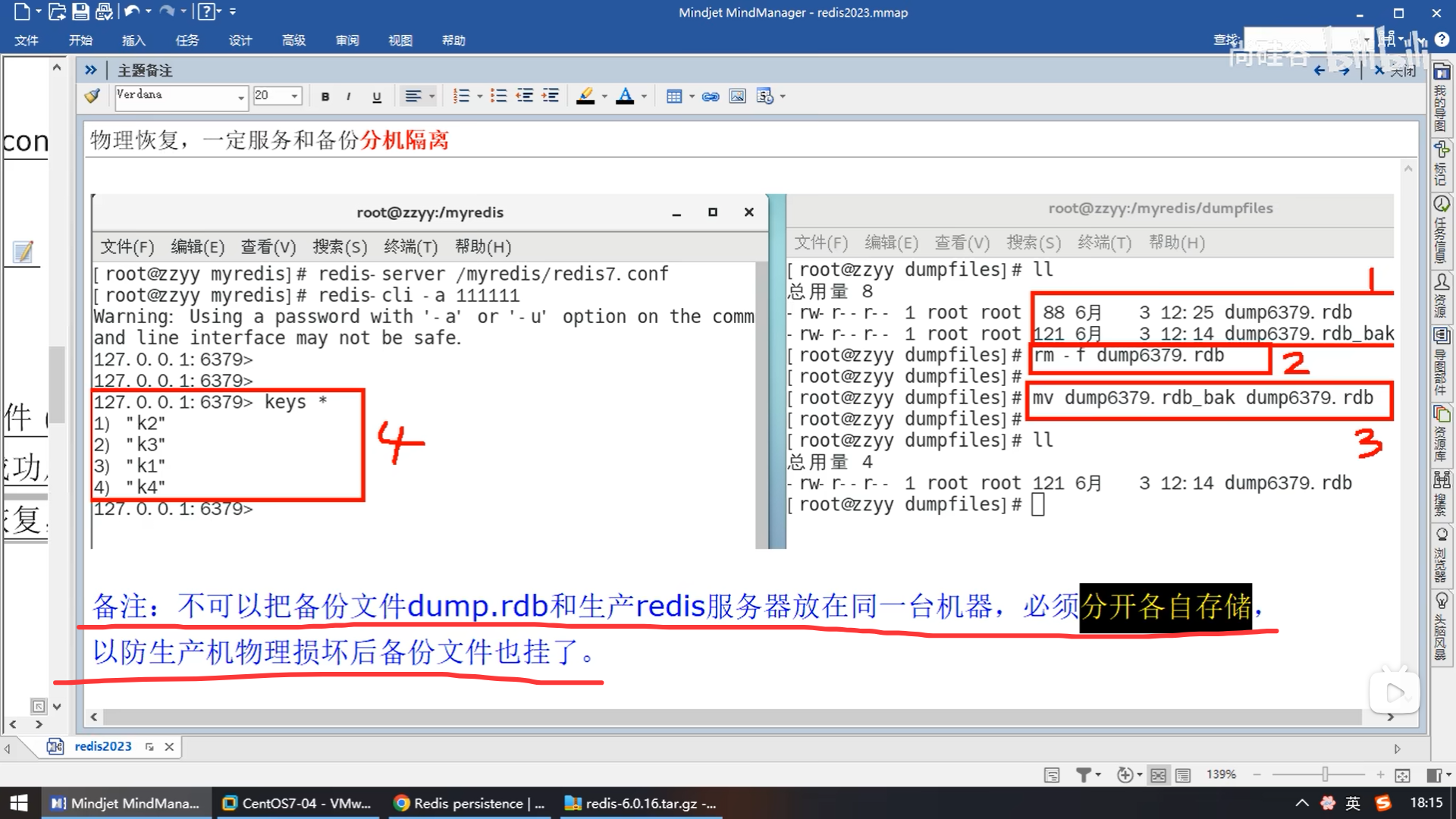Viewport: 1456px width, 819px height.
Task: Open the Verdana font dropdown
Action: click(240, 97)
